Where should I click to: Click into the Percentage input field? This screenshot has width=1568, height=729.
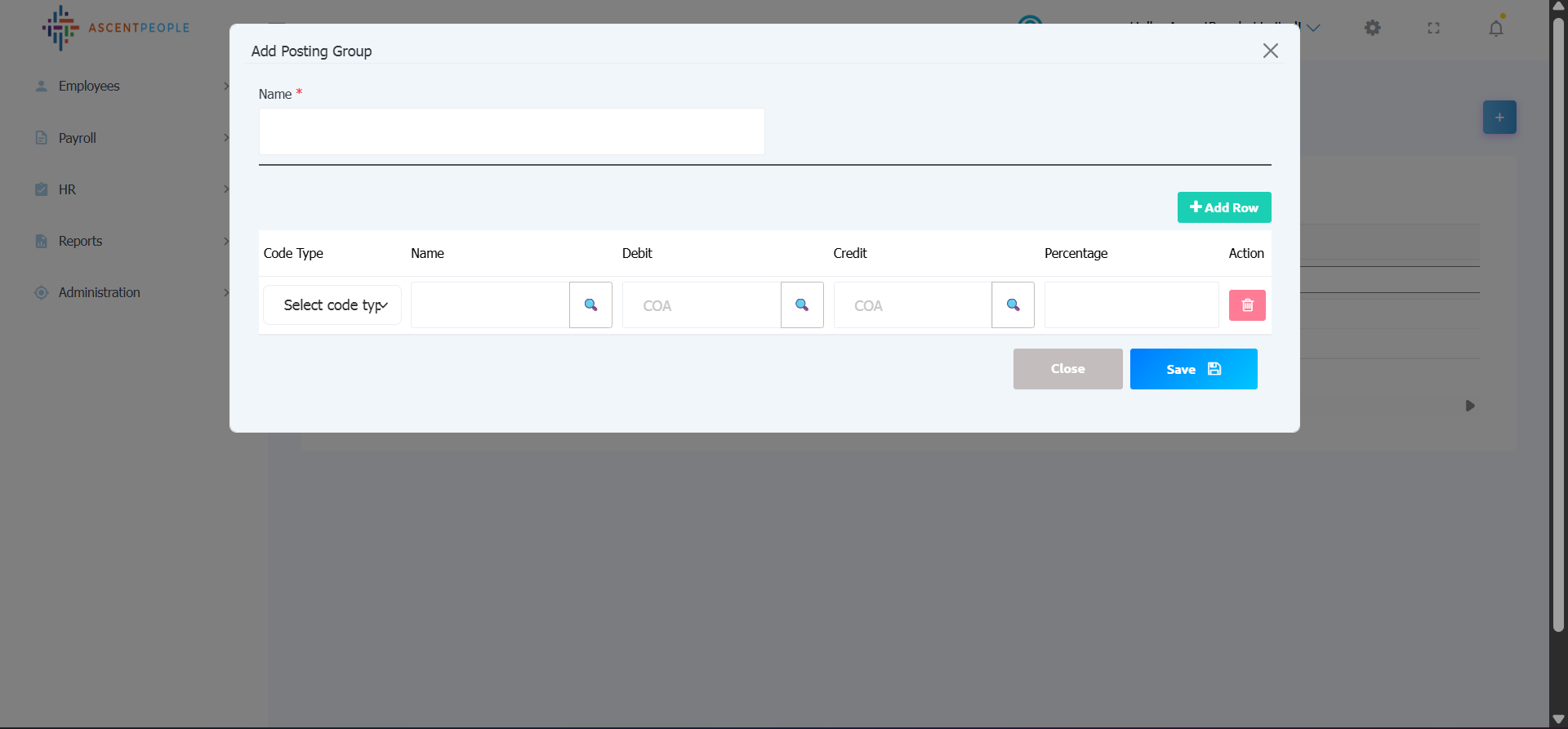1131,305
